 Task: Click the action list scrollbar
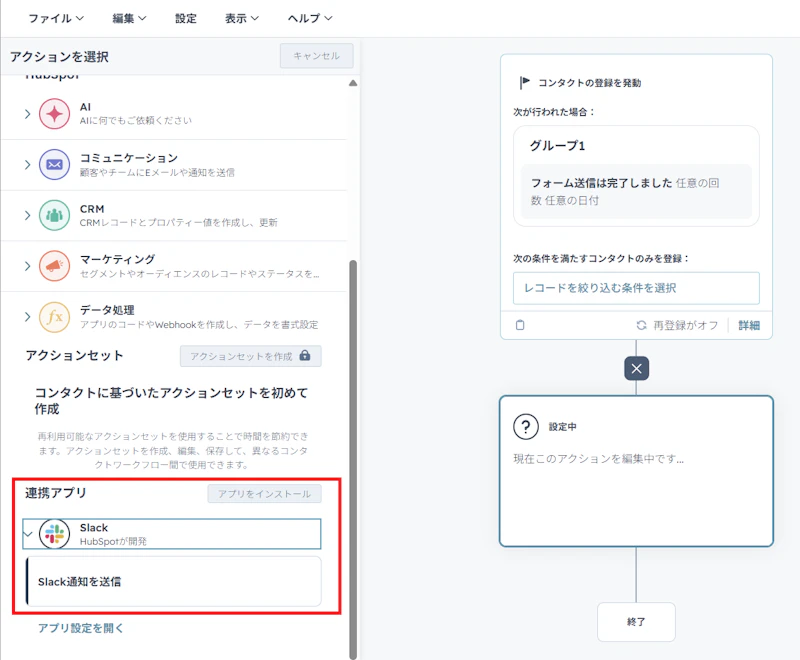click(x=353, y=459)
